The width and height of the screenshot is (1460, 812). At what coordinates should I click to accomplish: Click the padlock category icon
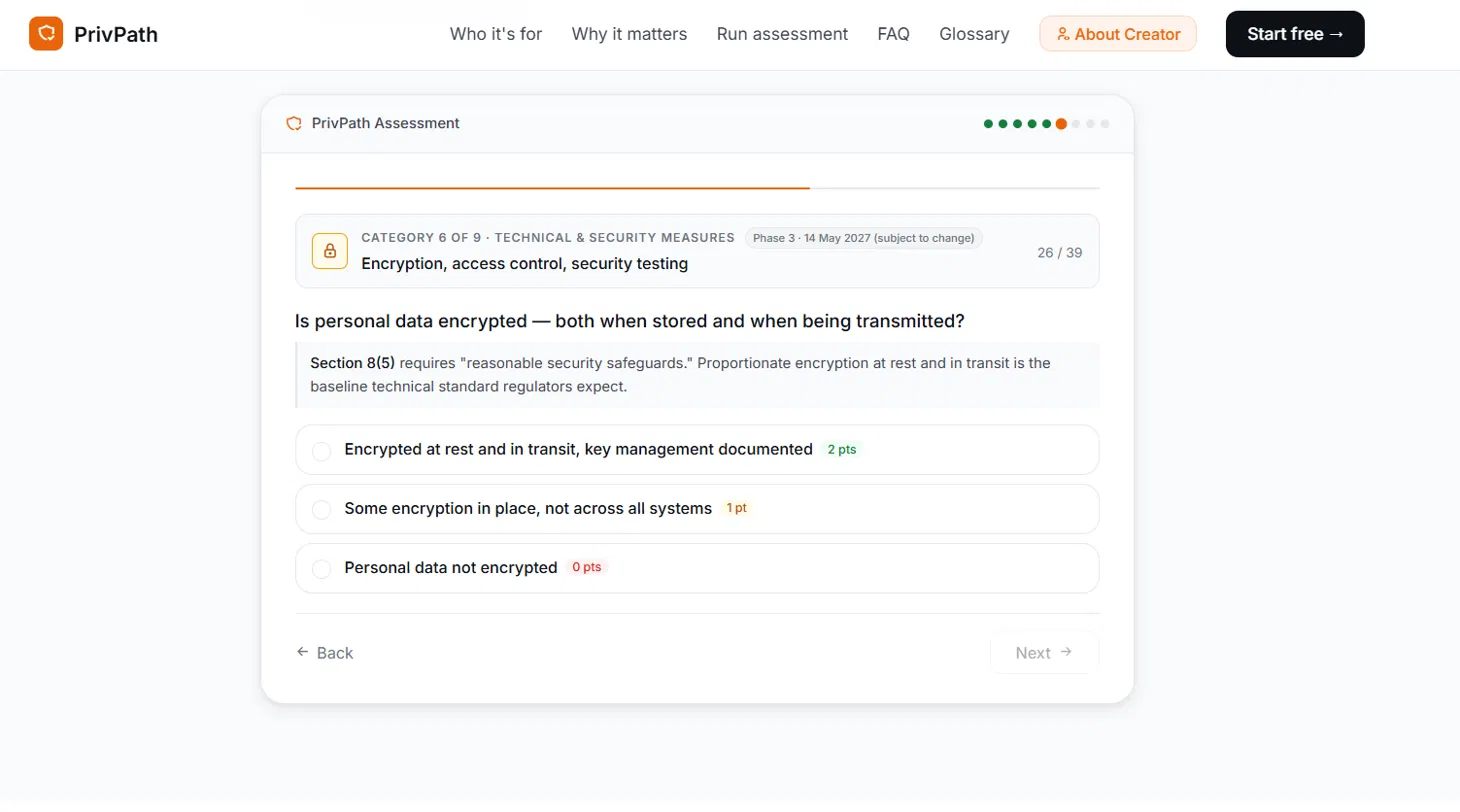pyautogui.click(x=330, y=251)
